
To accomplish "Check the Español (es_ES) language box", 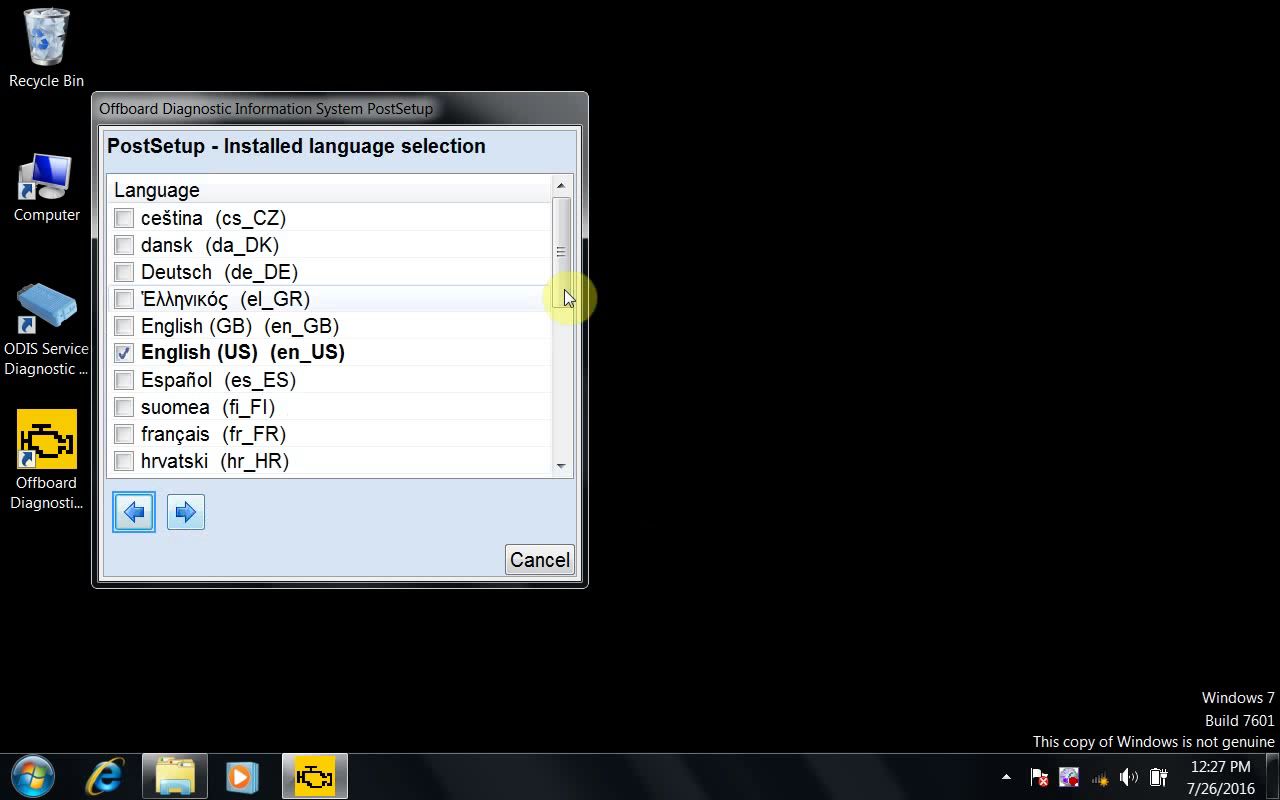I will pos(124,380).
